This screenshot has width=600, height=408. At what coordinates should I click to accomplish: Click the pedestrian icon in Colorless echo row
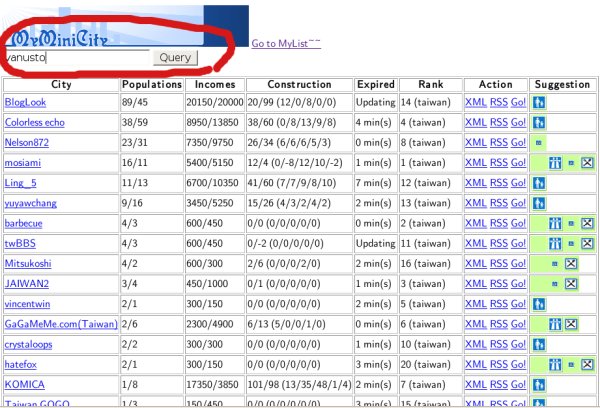click(x=539, y=123)
